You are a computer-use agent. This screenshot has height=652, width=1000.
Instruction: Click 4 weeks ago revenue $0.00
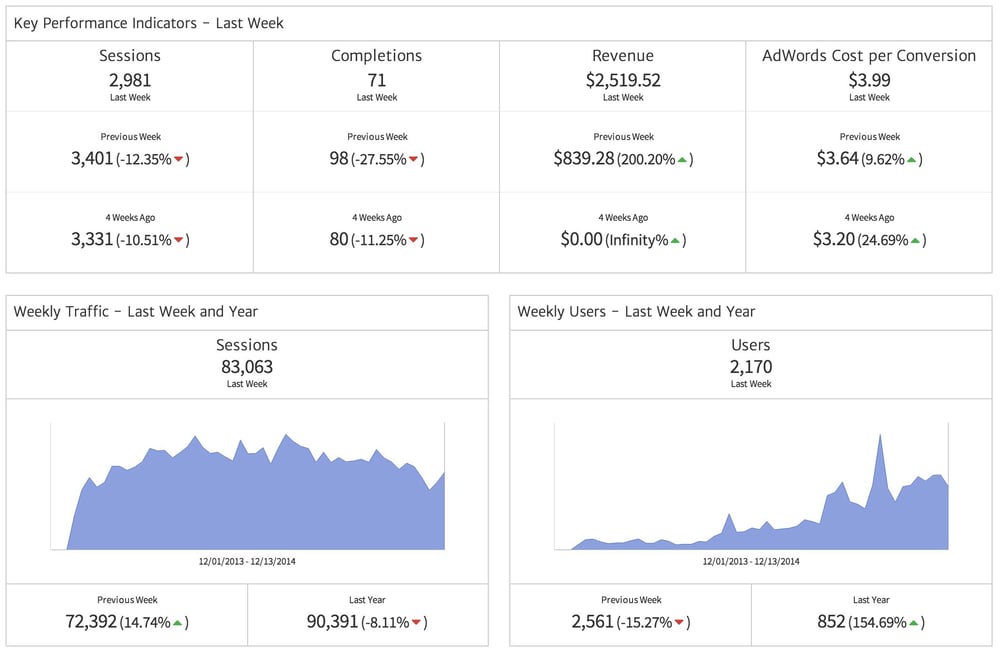coord(582,239)
